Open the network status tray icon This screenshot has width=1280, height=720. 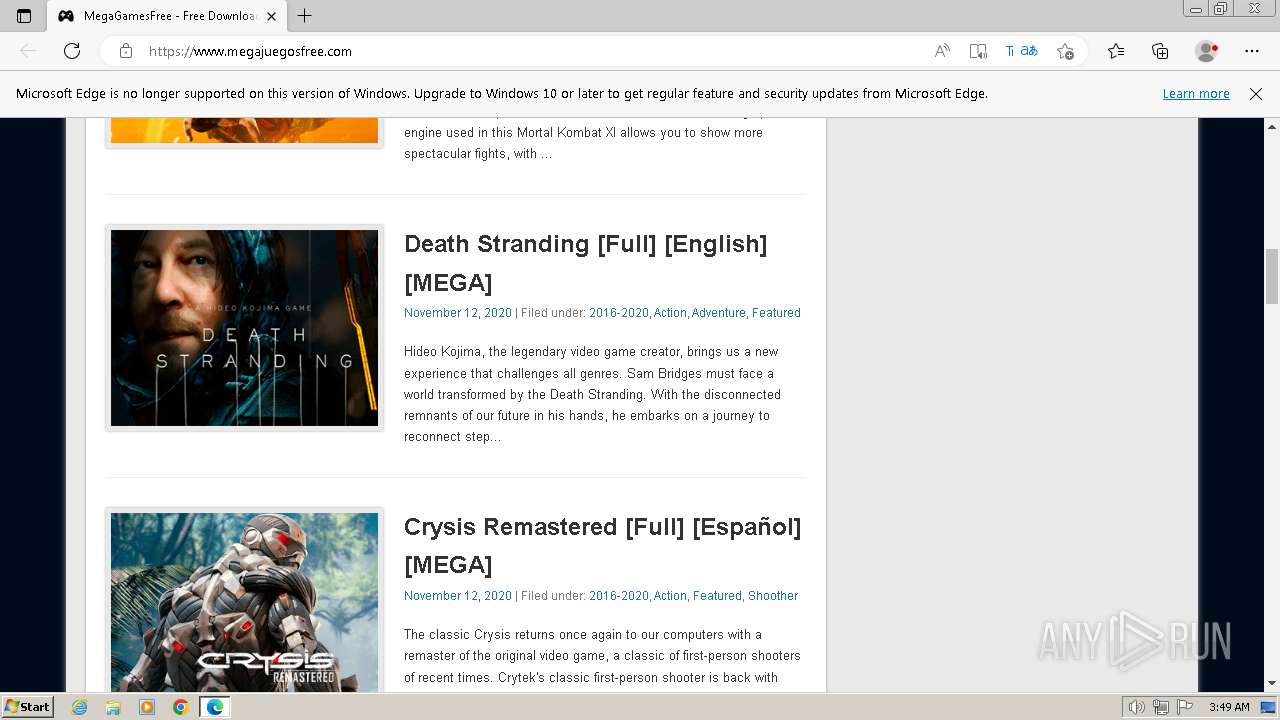tap(1161, 707)
